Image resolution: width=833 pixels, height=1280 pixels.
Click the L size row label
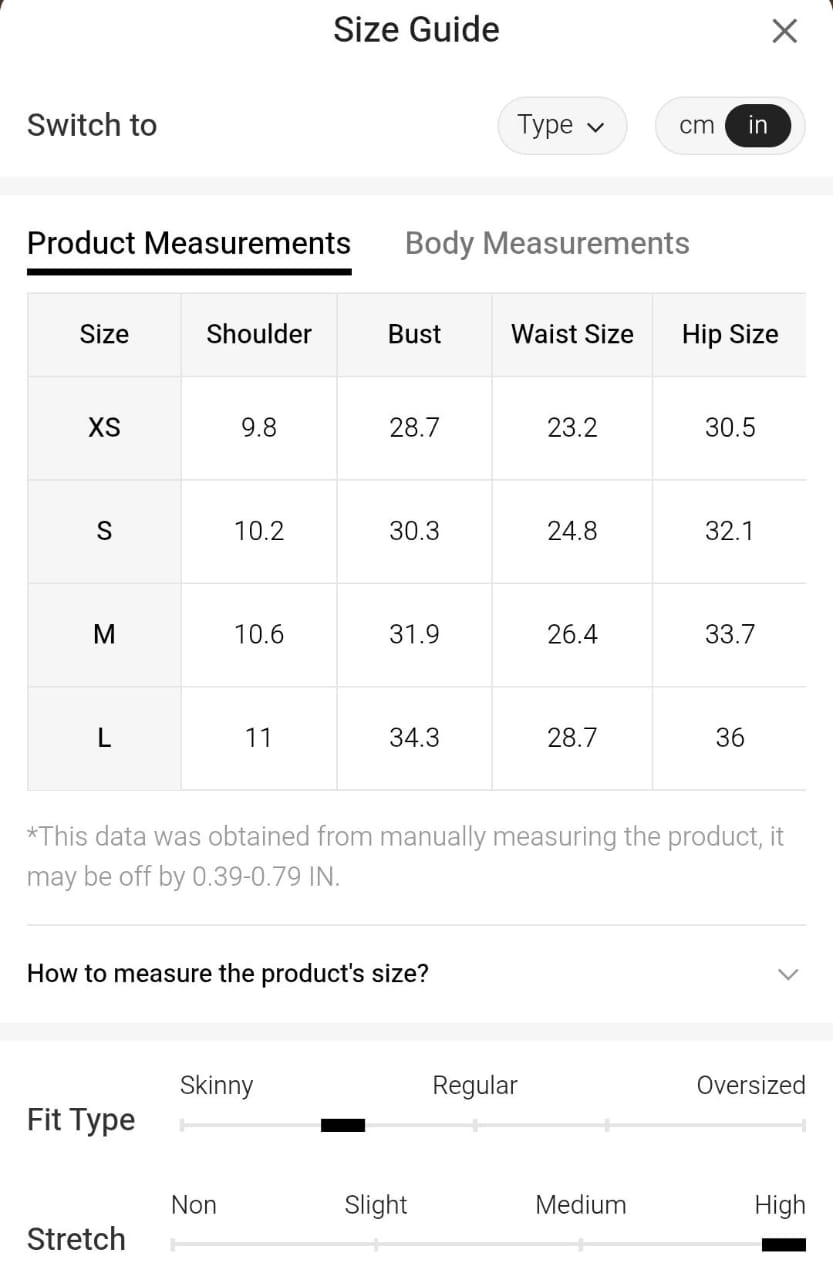104,738
